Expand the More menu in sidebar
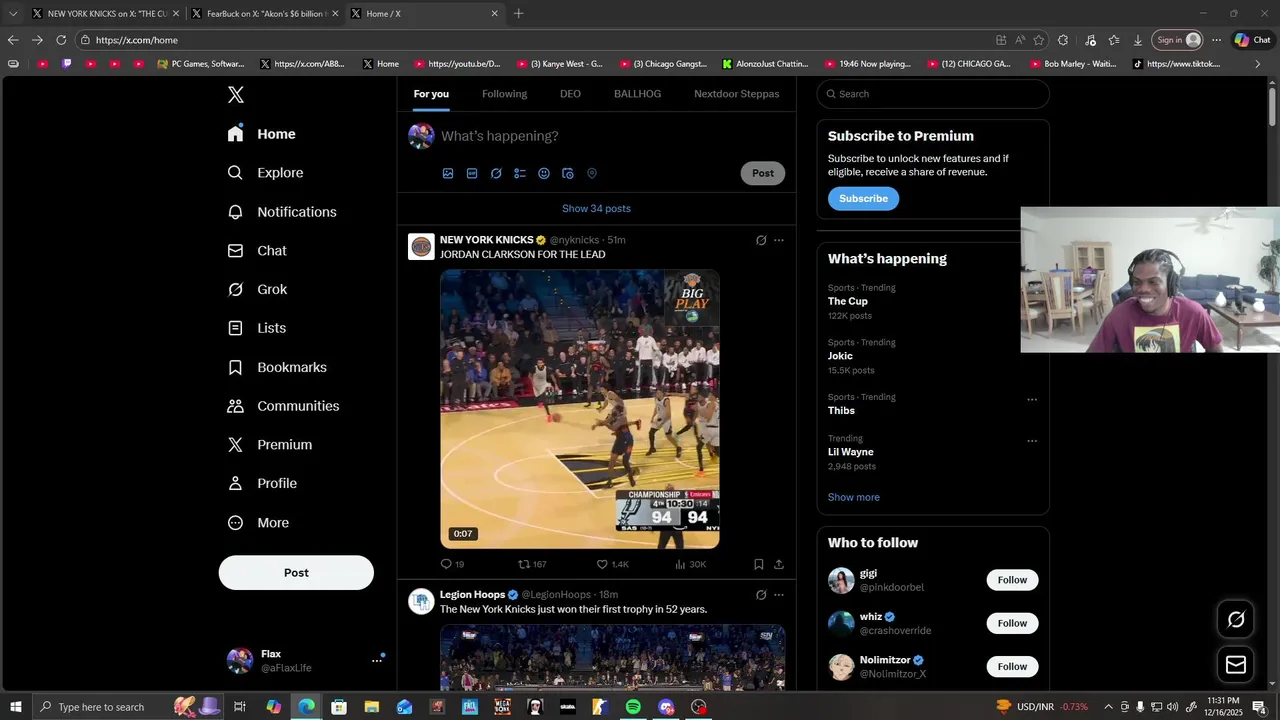 coord(259,523)
